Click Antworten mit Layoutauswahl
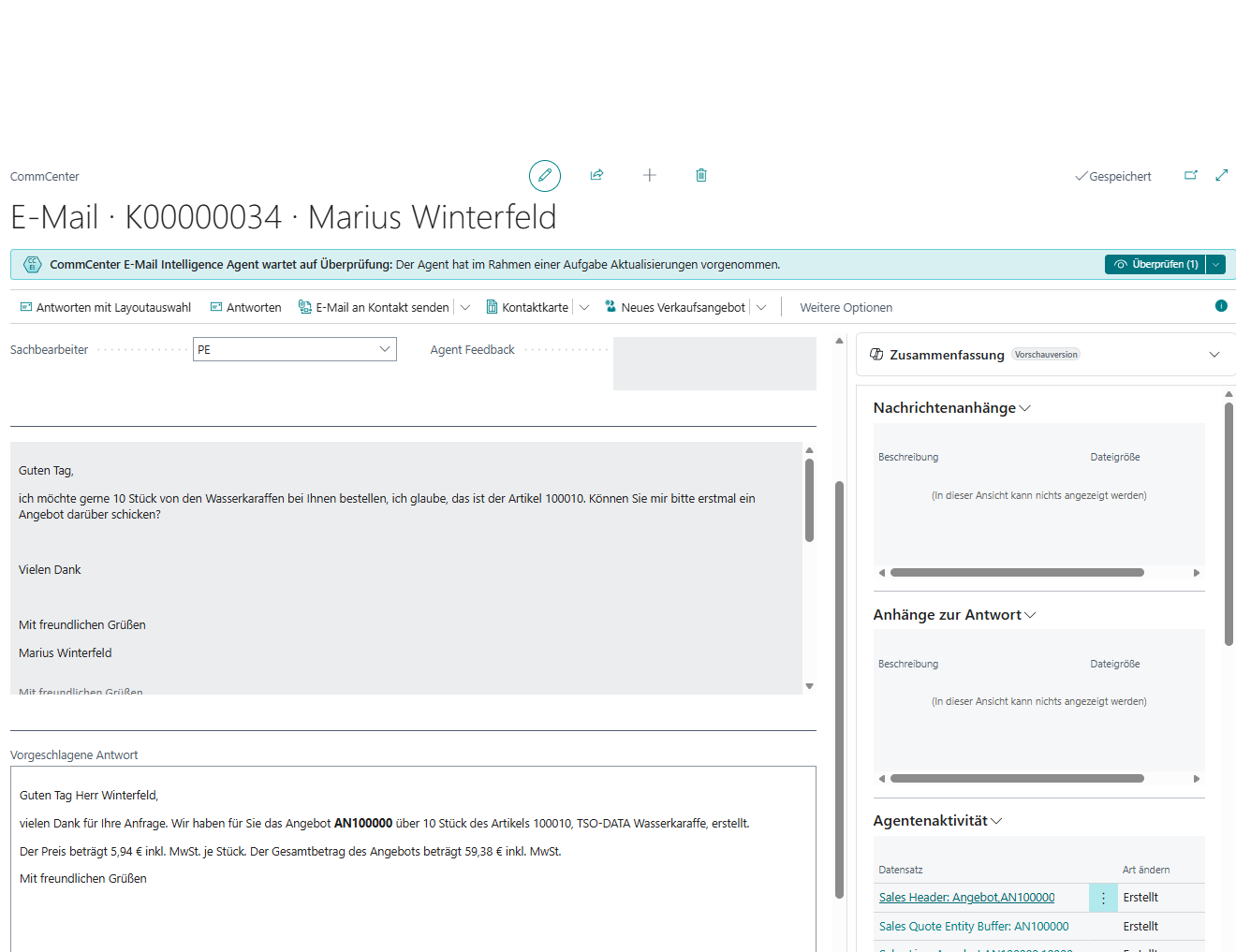This screenshot has height=952, width=1236. click(106, 307)
